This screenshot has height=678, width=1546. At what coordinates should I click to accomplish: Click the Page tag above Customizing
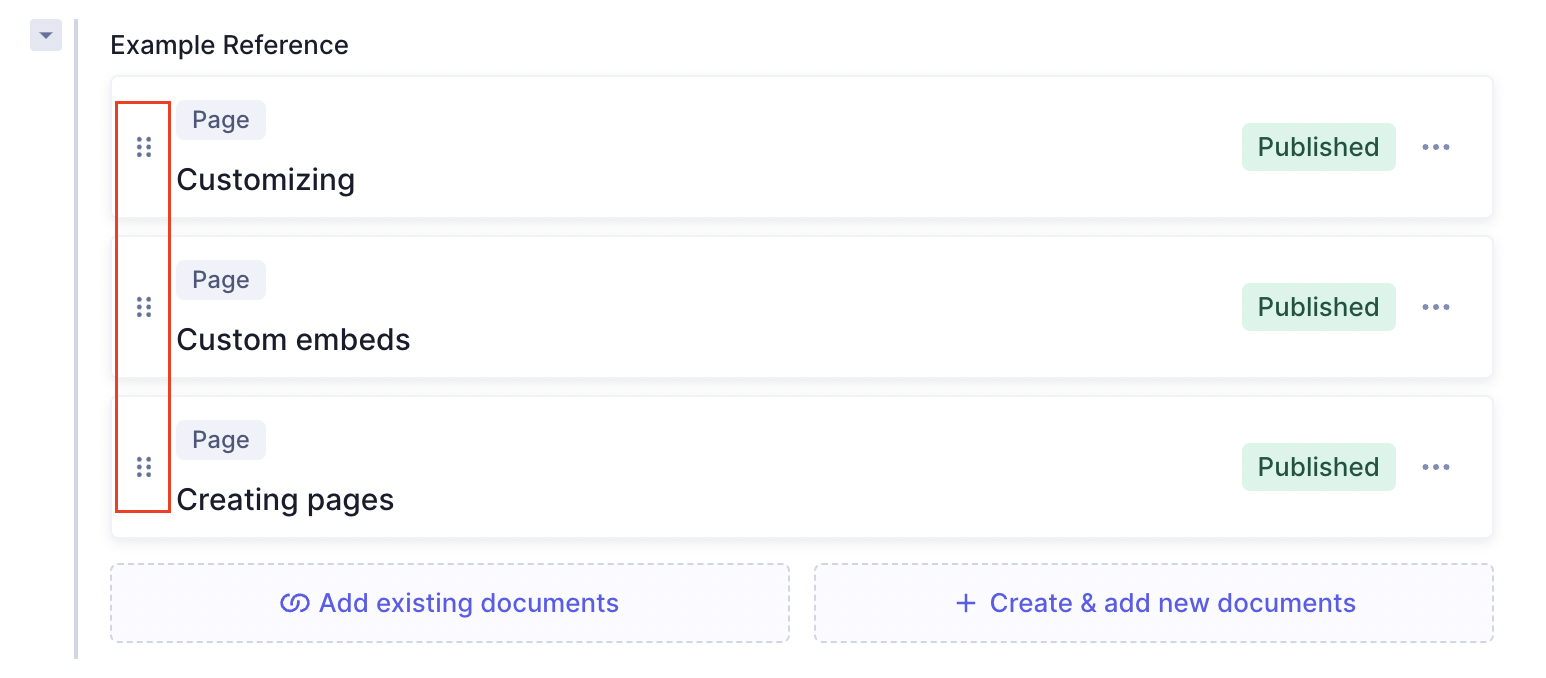click(x=221, y=120)
